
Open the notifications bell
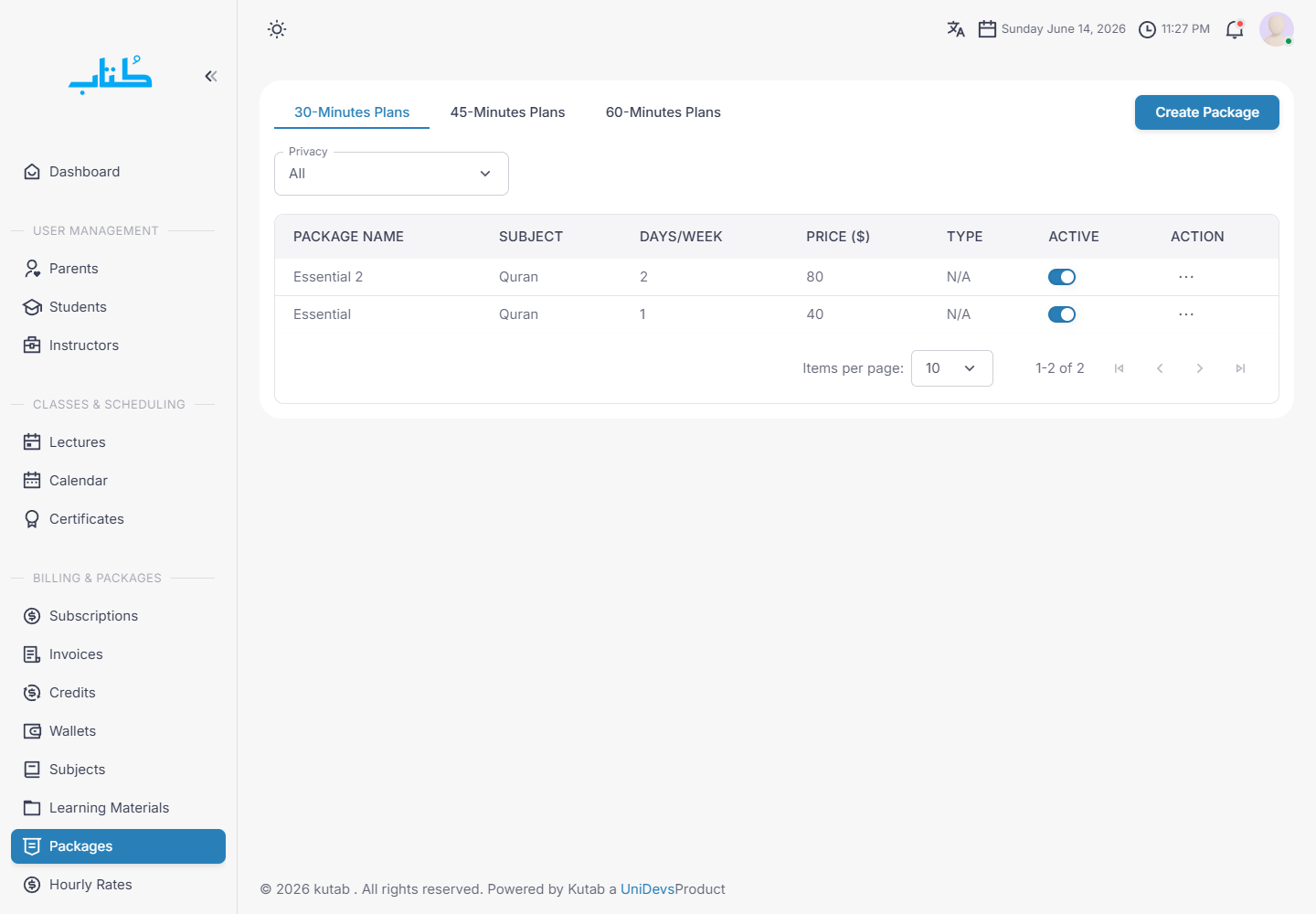[1235, 29]
